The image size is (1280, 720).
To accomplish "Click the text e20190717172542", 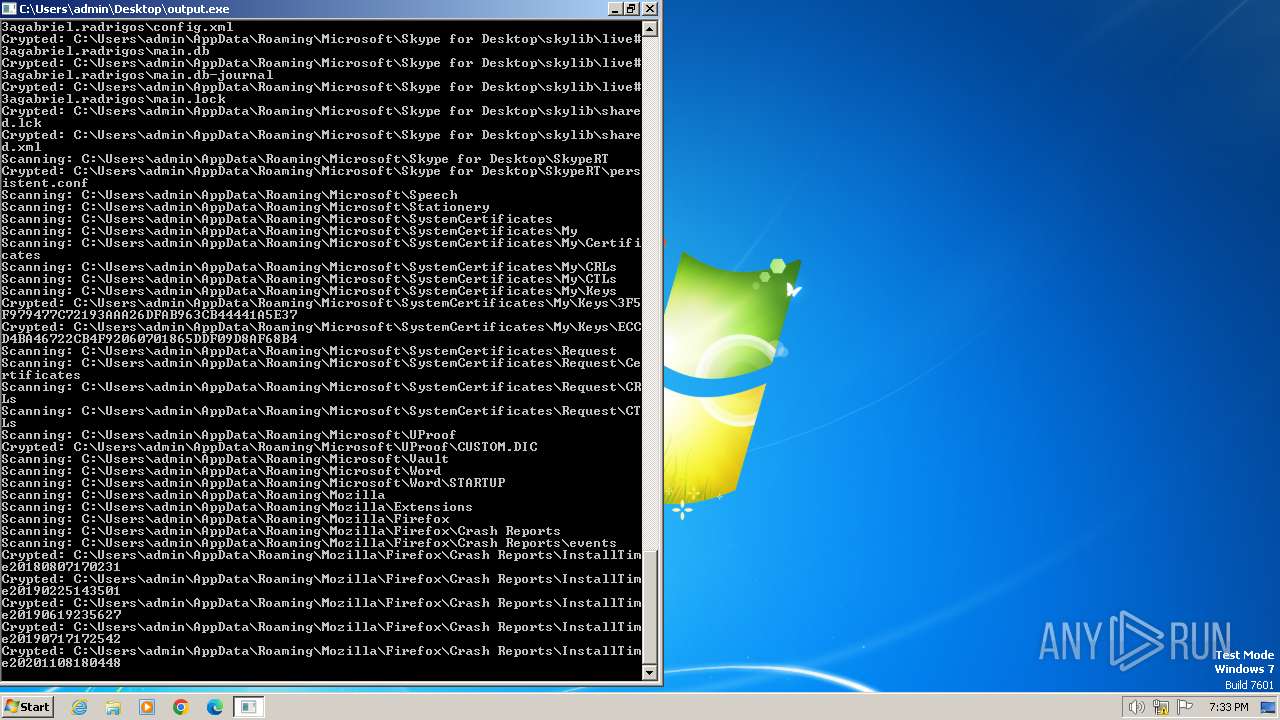I will [61, 639].
